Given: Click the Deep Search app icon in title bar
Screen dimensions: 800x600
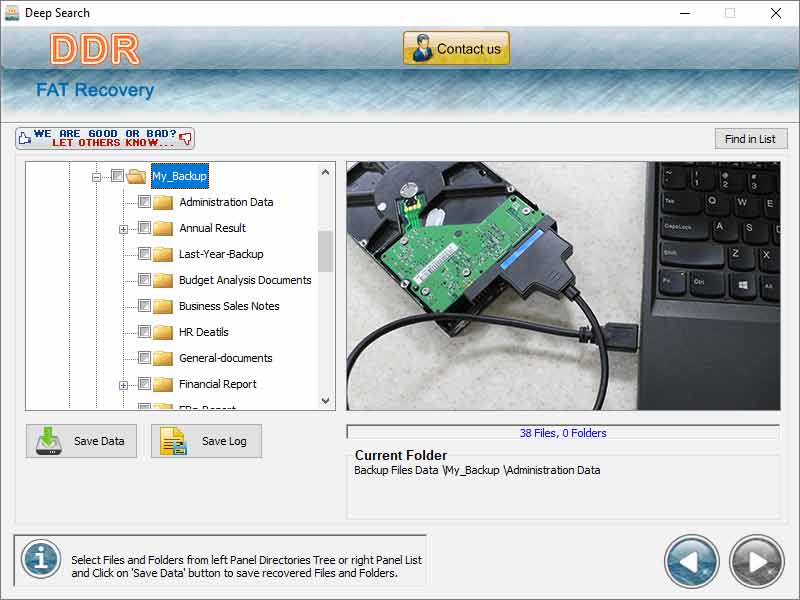Looking at the screenshot, I should [13, 13].
